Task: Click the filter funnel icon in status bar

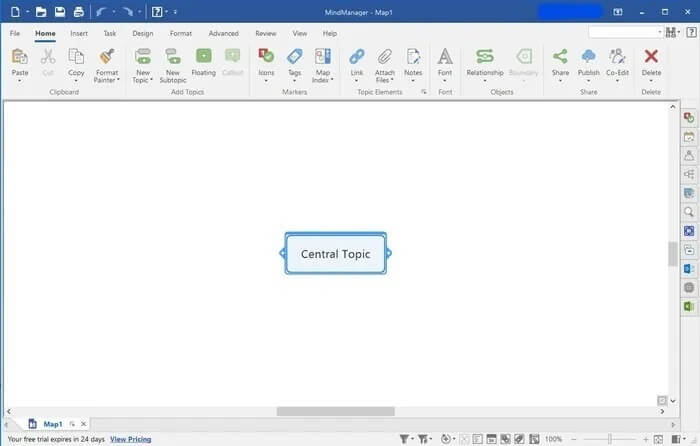Action: (404, 439)
